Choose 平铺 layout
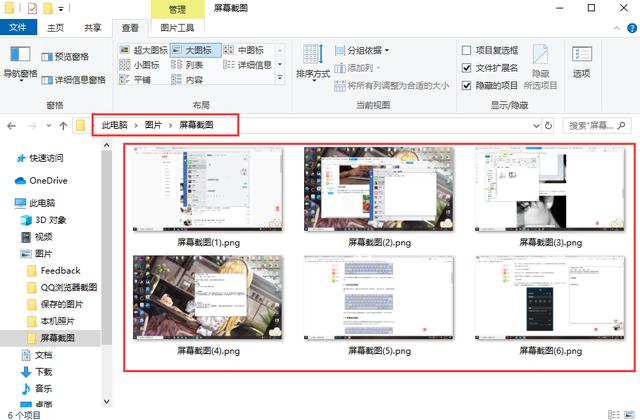The height and width of the screenshot is (420, 640). click(135, 80)
